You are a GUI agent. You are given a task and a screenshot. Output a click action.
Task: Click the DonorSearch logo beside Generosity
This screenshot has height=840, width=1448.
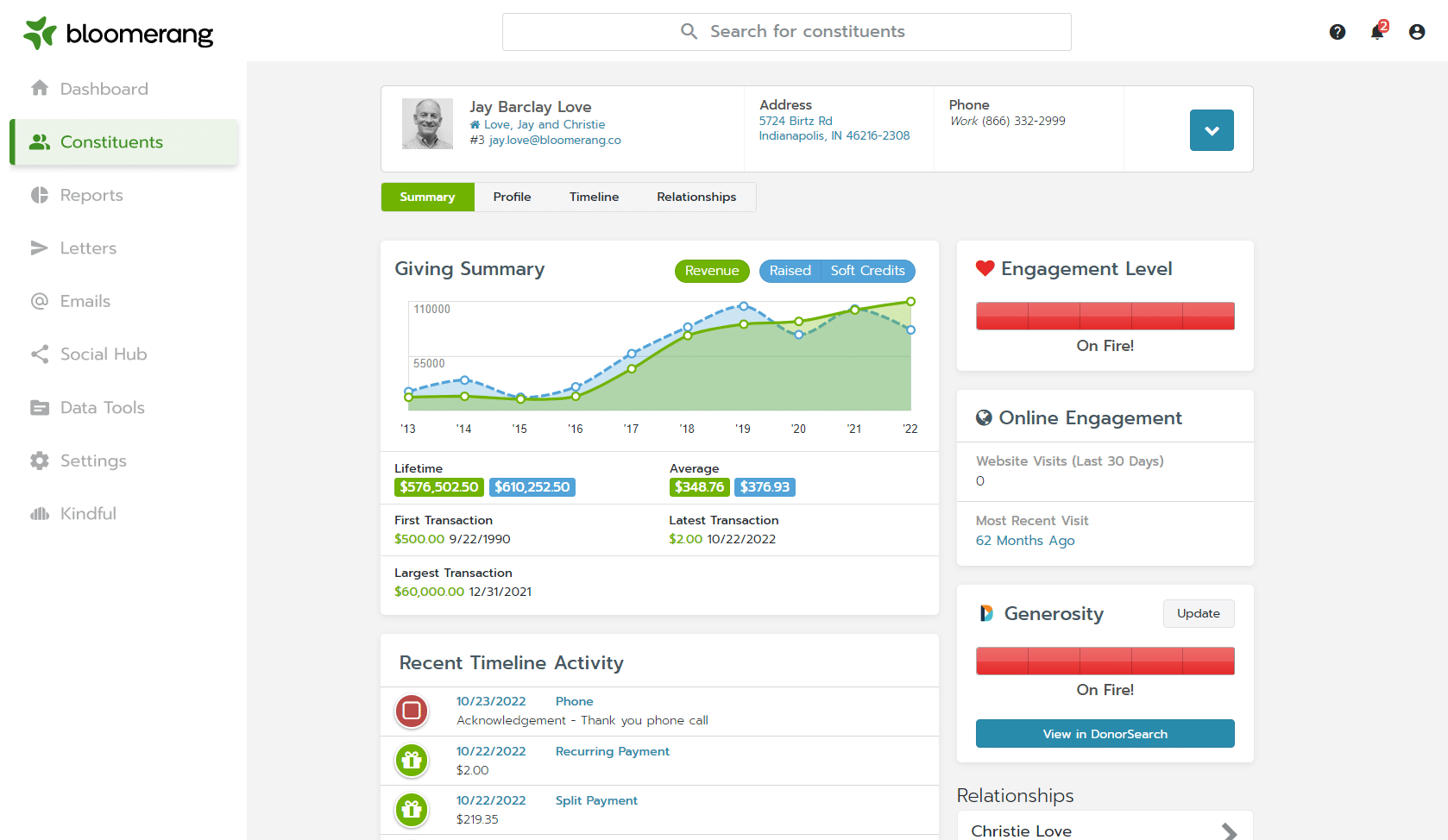(986, 613)
